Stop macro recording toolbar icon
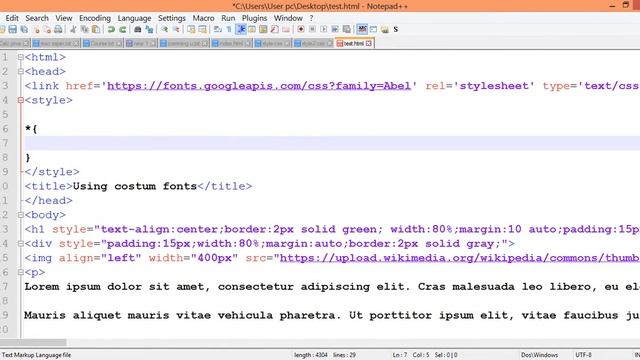The width and height of the screenshot is (640, 360). [312, 29]
